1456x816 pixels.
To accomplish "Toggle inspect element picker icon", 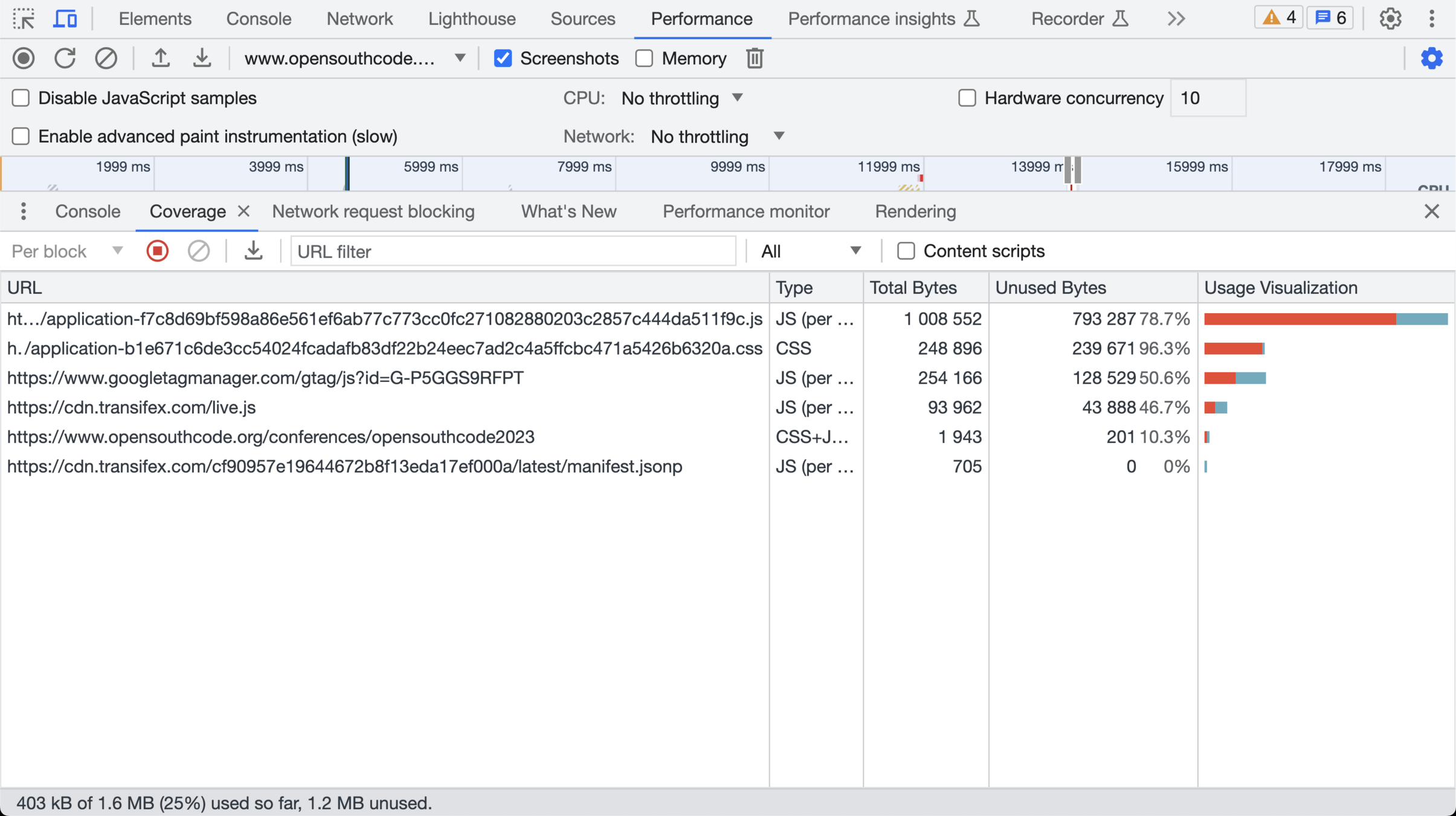I will (x=24, y=19).
